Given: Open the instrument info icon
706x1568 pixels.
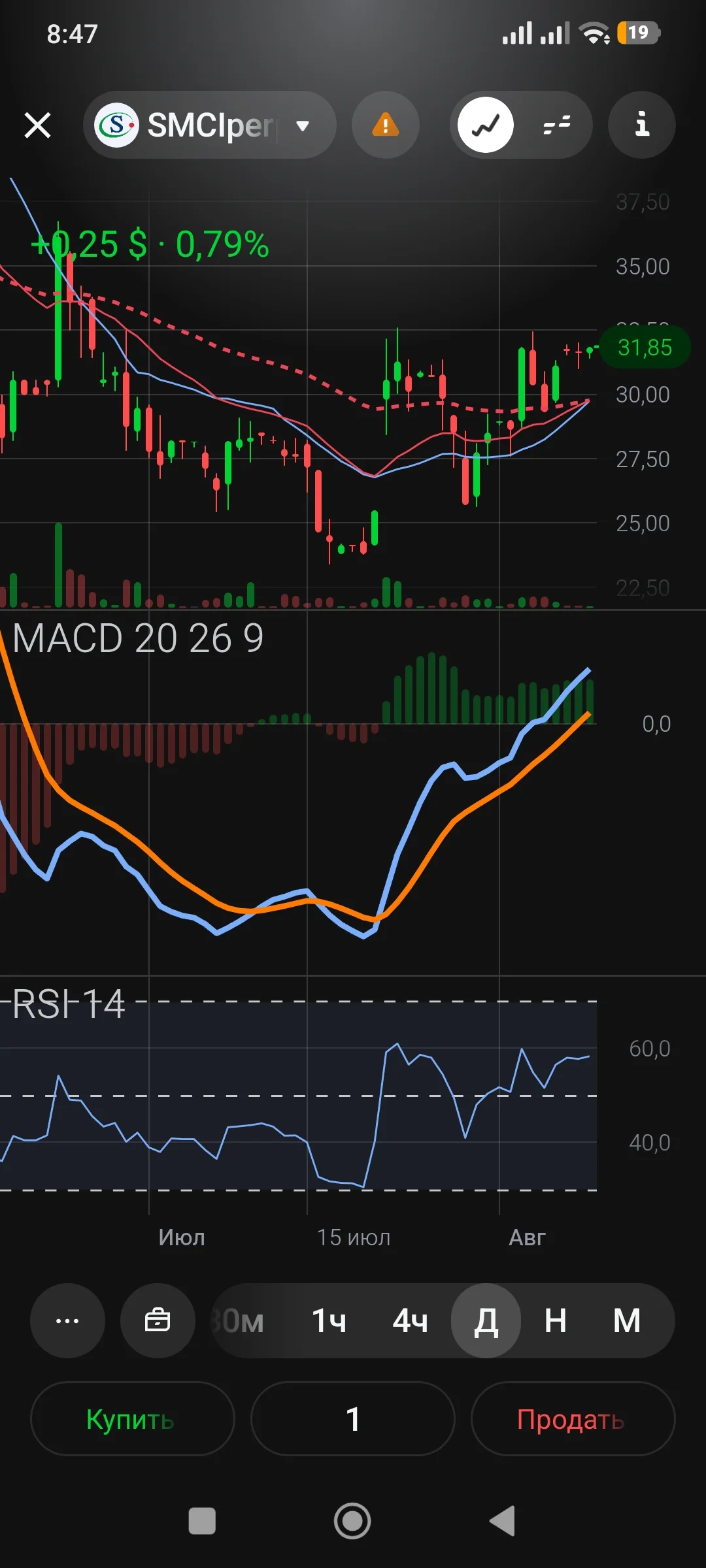Looking at the screenshot, I should coord(642,125).
